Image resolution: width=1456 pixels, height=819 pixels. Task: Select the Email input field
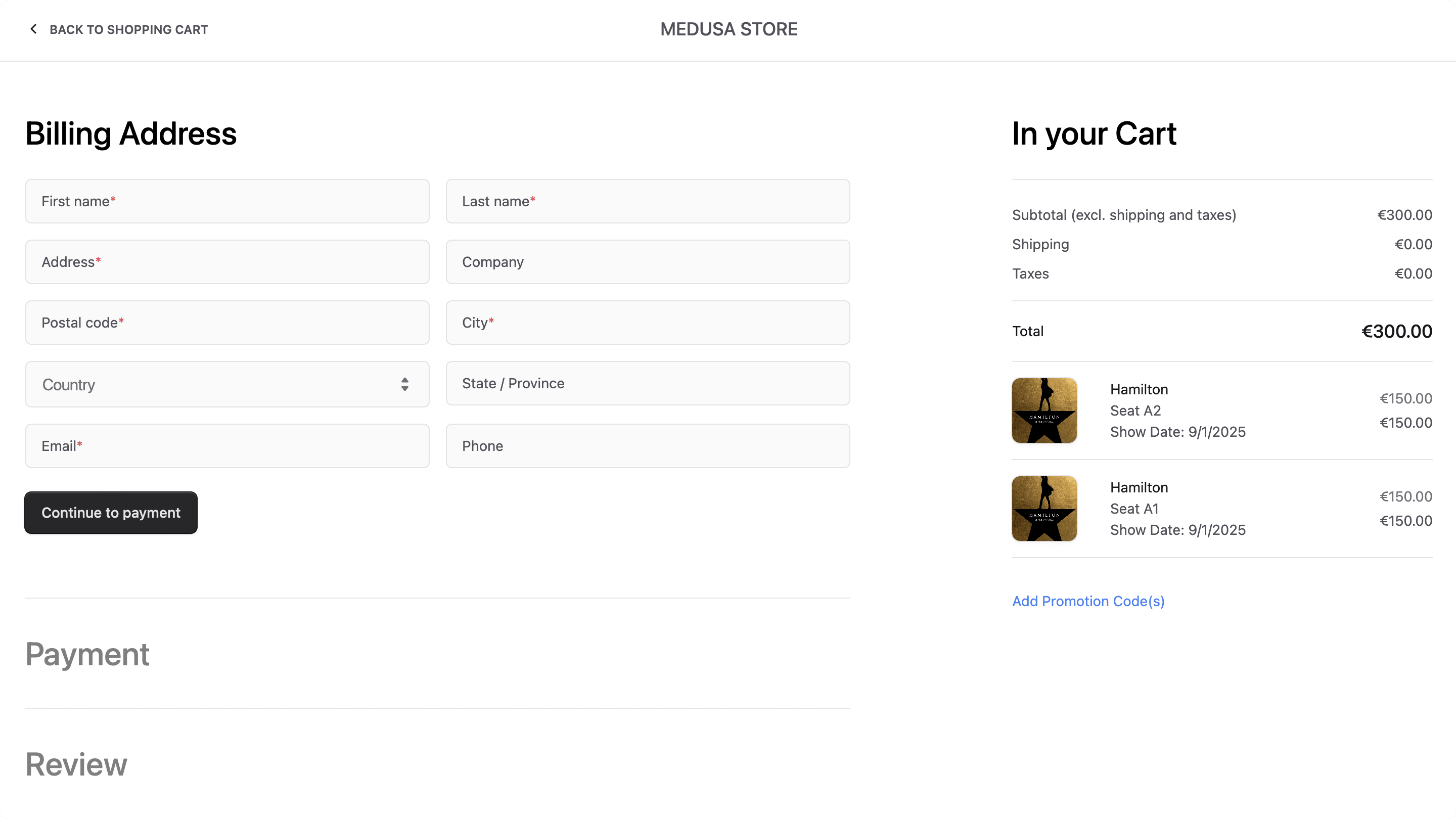[x=226, y=445]
